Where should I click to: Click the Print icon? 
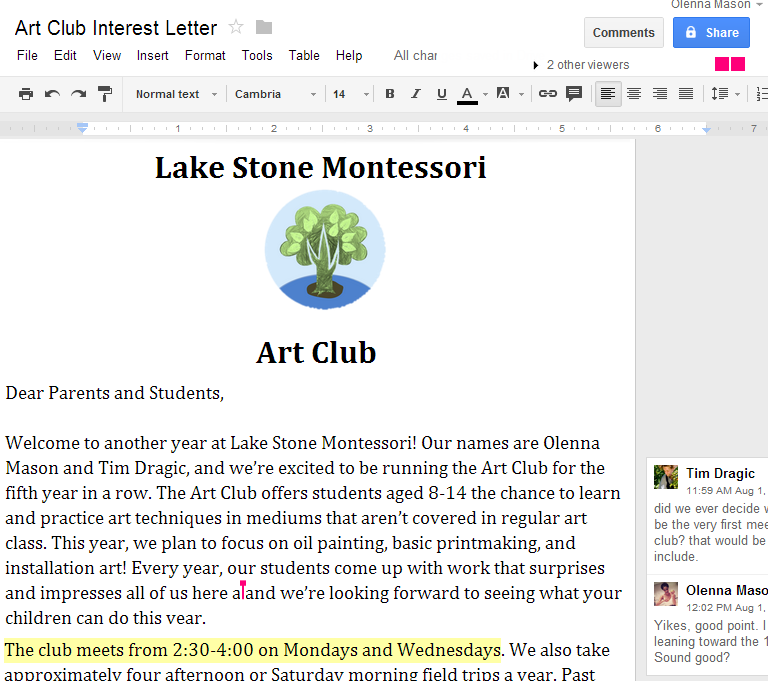coord(26,94)
